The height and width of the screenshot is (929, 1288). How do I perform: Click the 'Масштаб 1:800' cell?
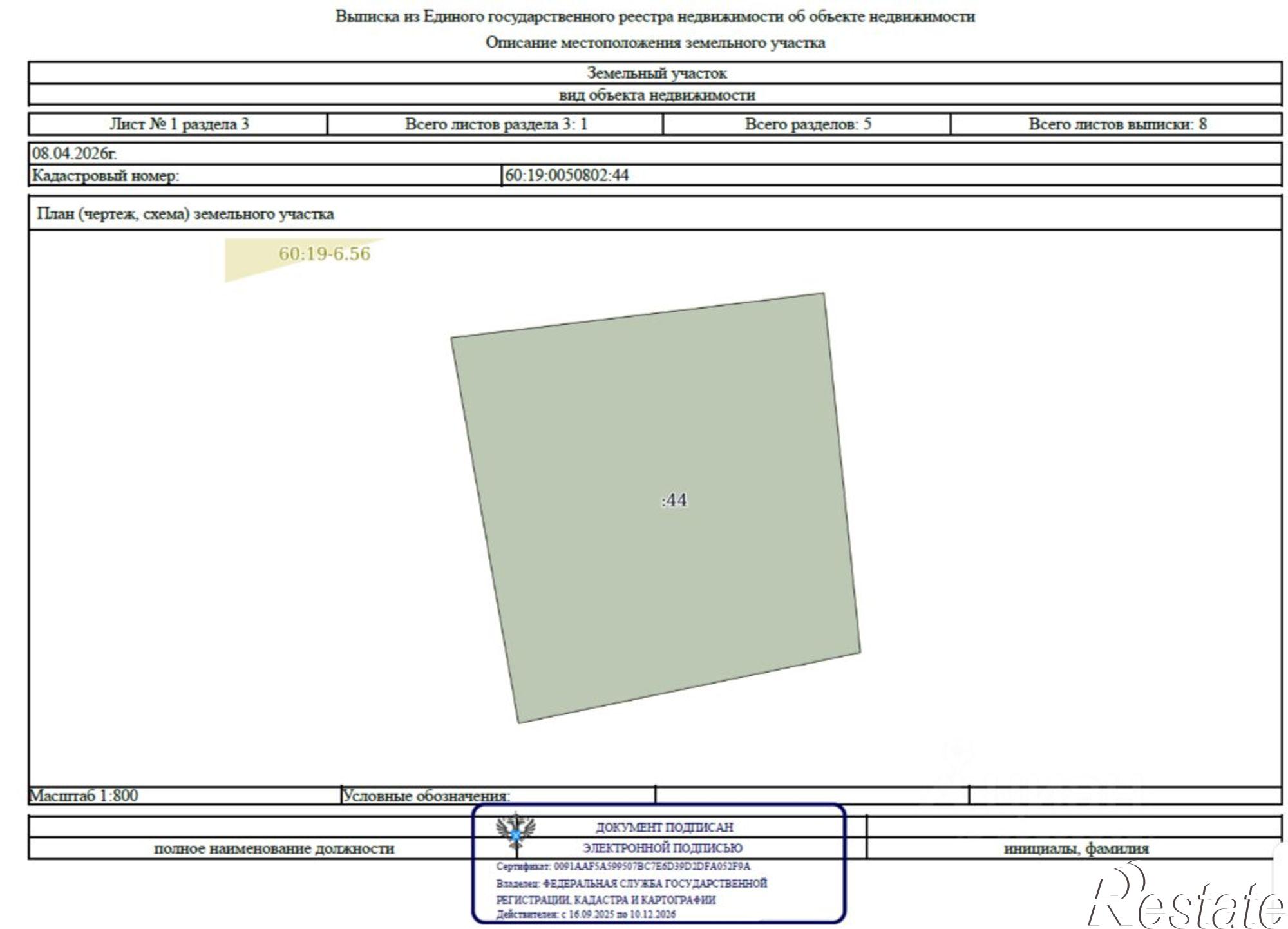(x=184, y=796)
